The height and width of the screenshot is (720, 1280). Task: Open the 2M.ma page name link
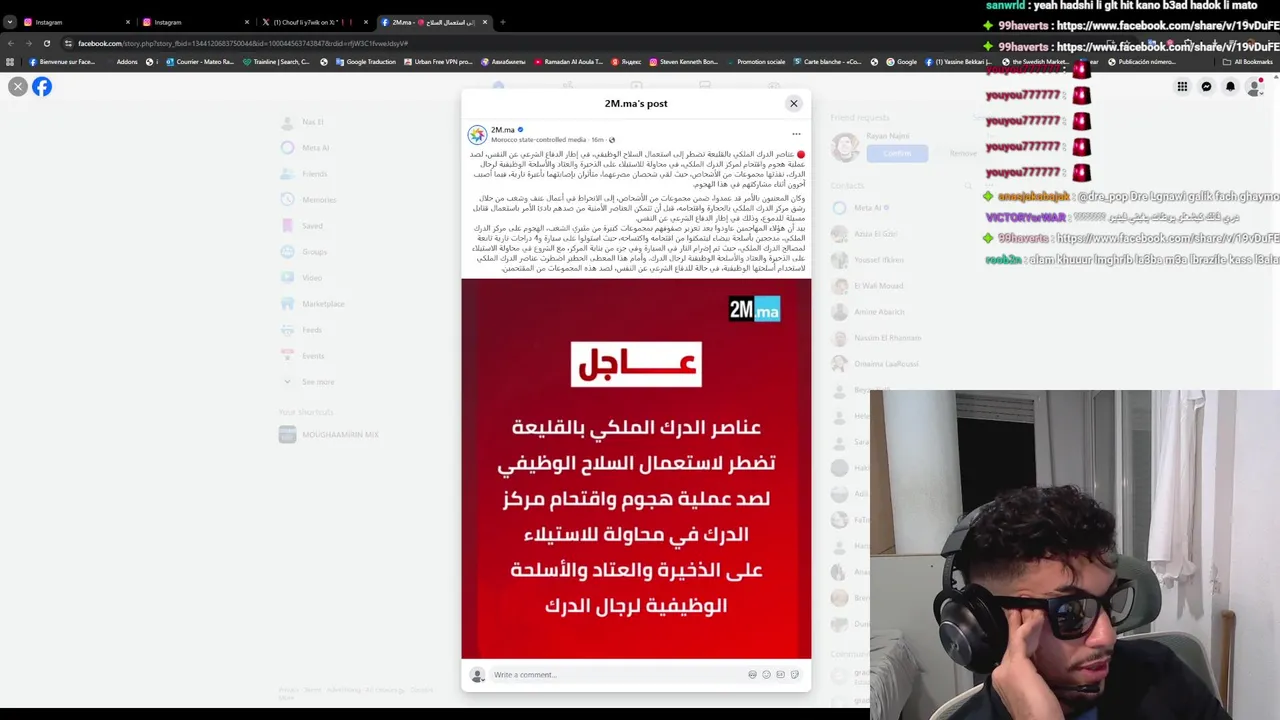[x=502, y=129]
